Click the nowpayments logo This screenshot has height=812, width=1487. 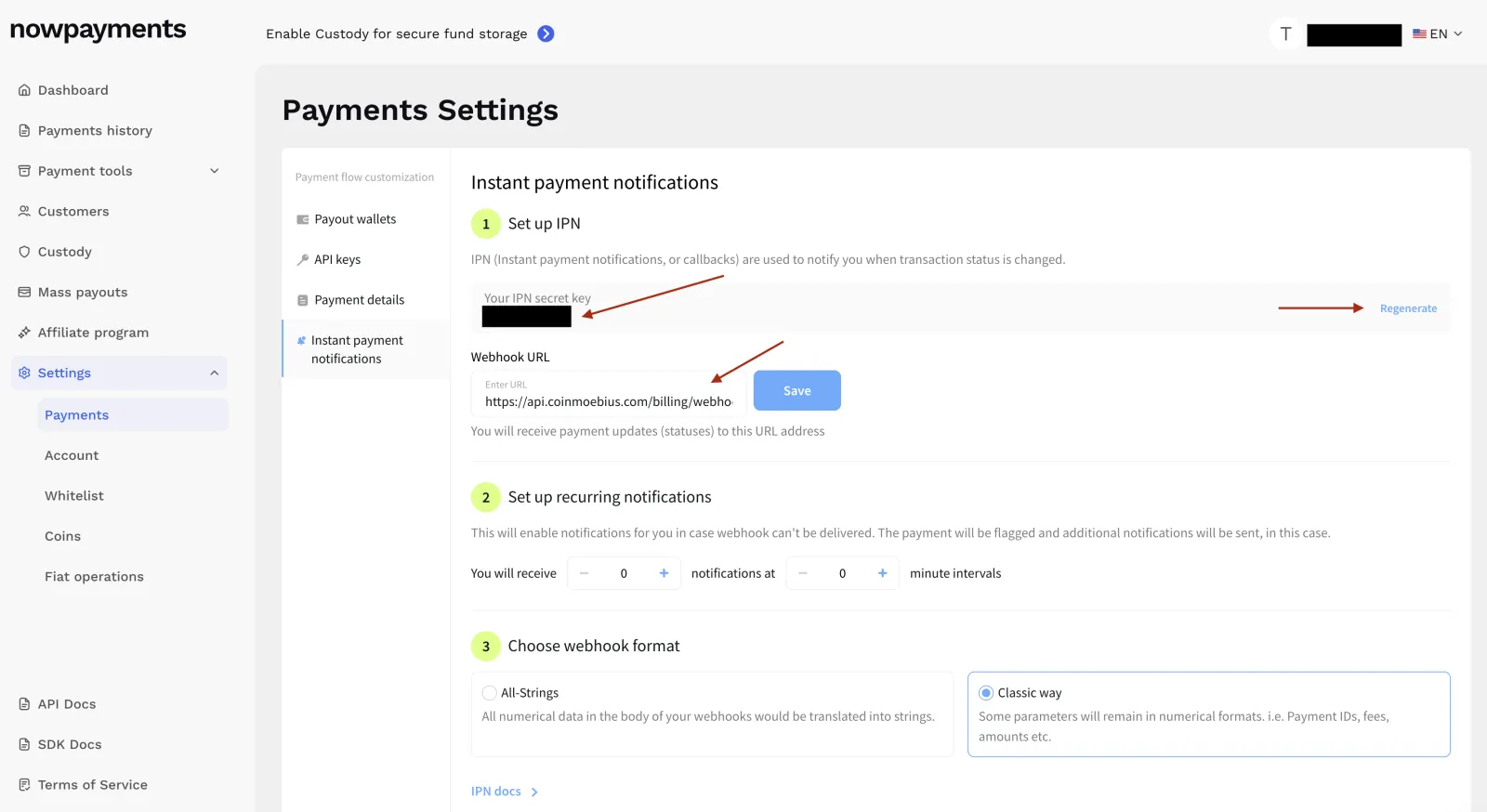click(x=98, y=31)
